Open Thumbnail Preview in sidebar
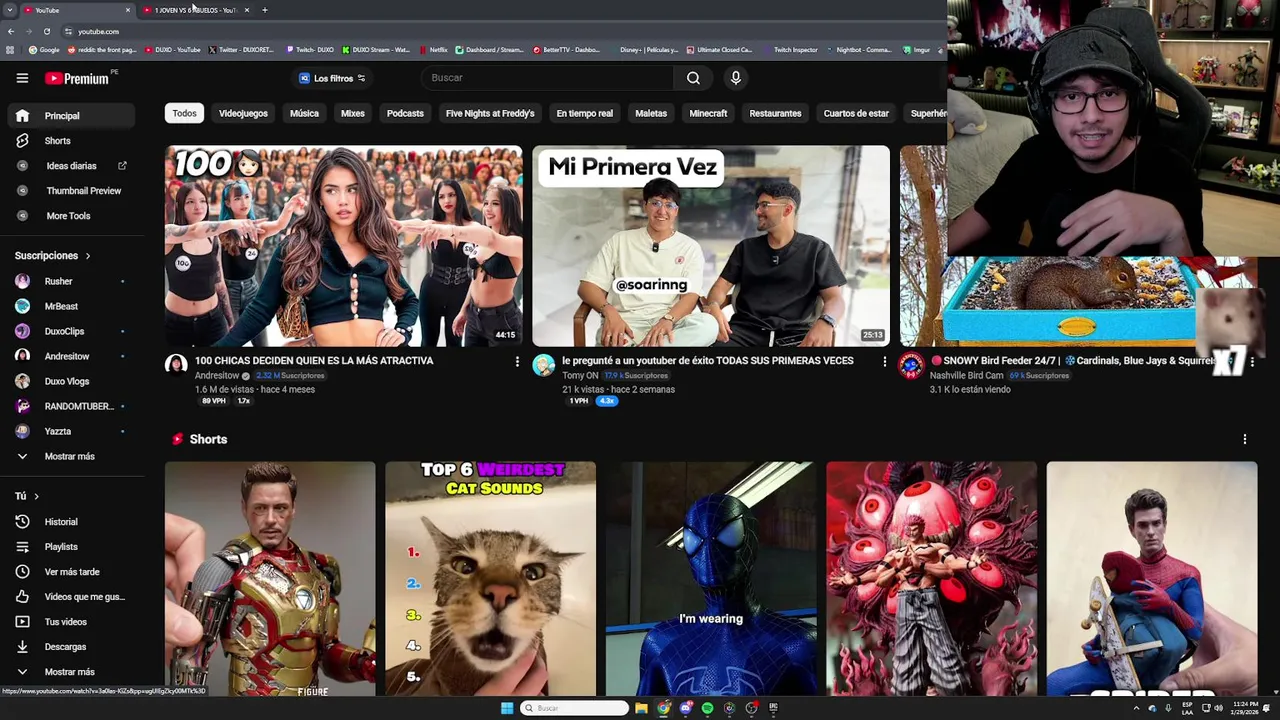The width and height of the screenshot is (1280, 720). (x=70, y=191)
